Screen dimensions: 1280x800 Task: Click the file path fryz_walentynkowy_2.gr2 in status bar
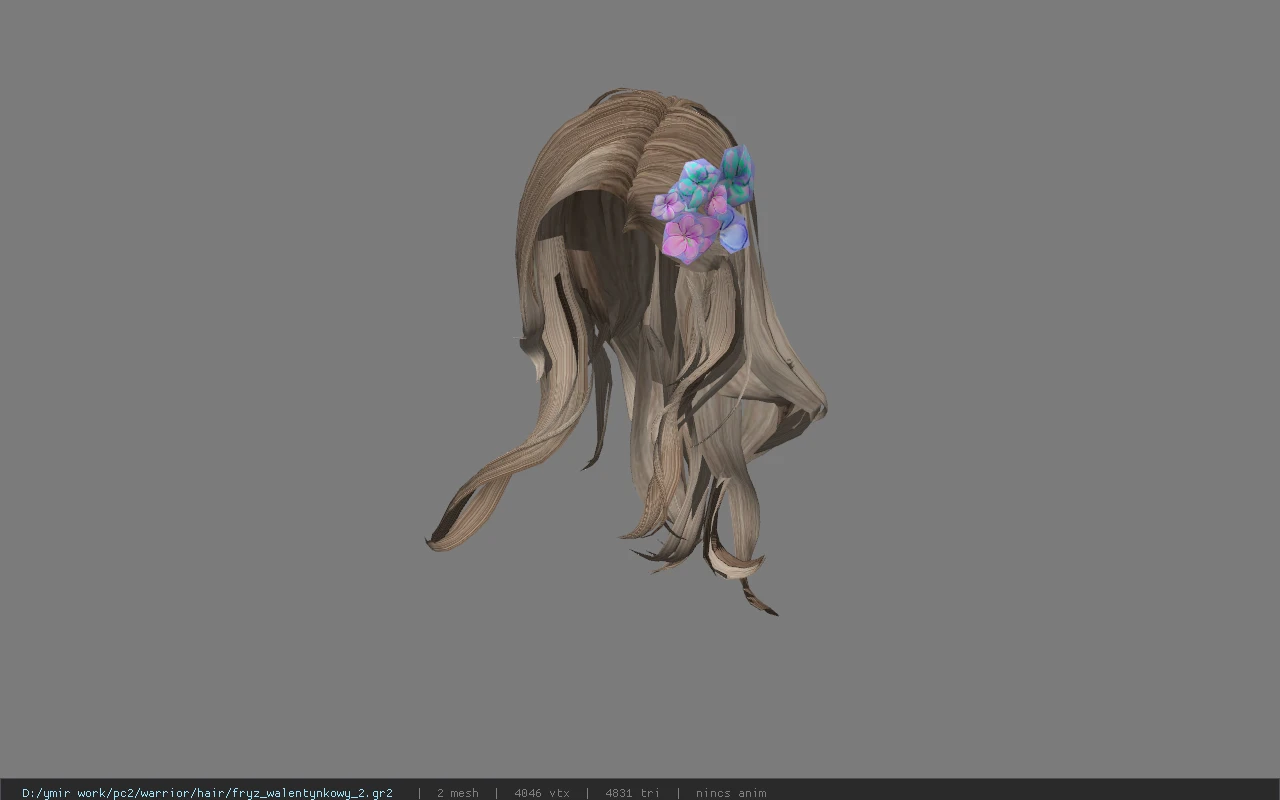click(207, 793)
